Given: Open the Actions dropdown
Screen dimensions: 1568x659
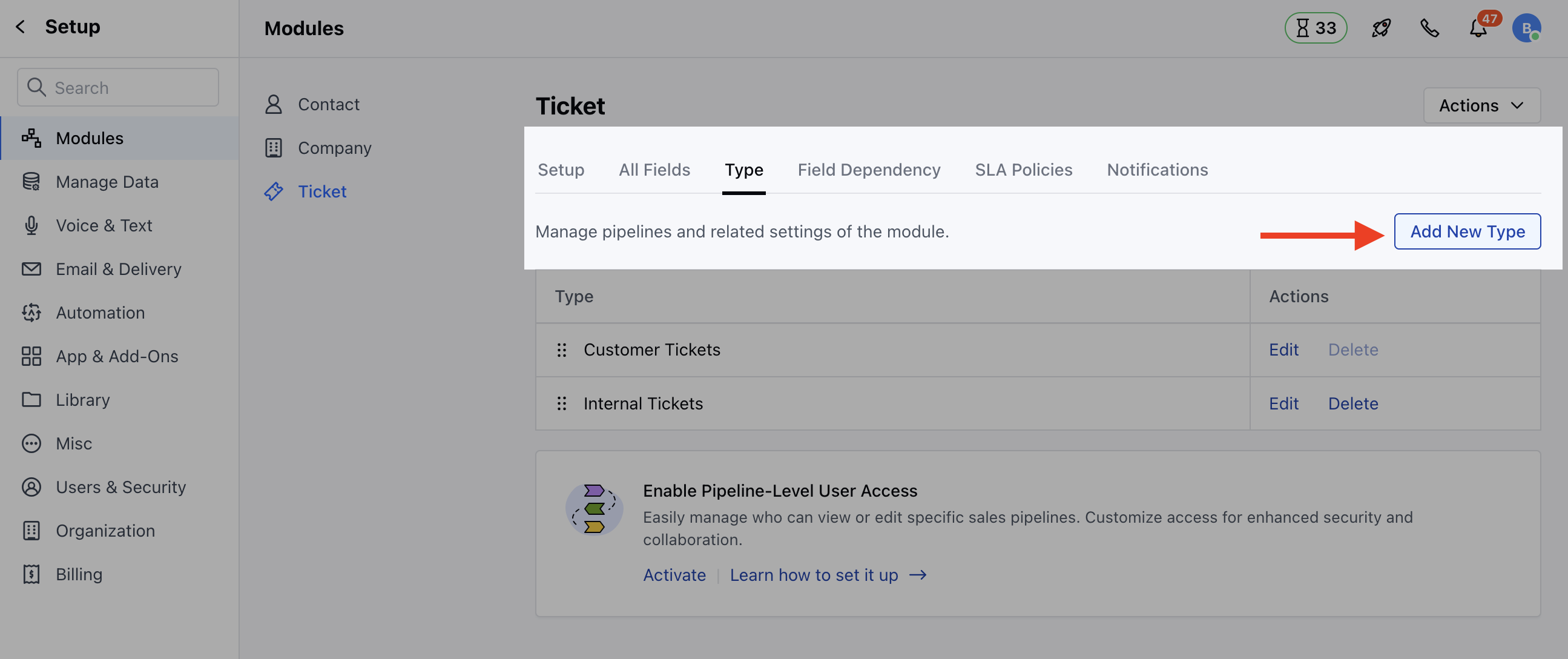Looking at the screenshot, I should point(1481,105).
